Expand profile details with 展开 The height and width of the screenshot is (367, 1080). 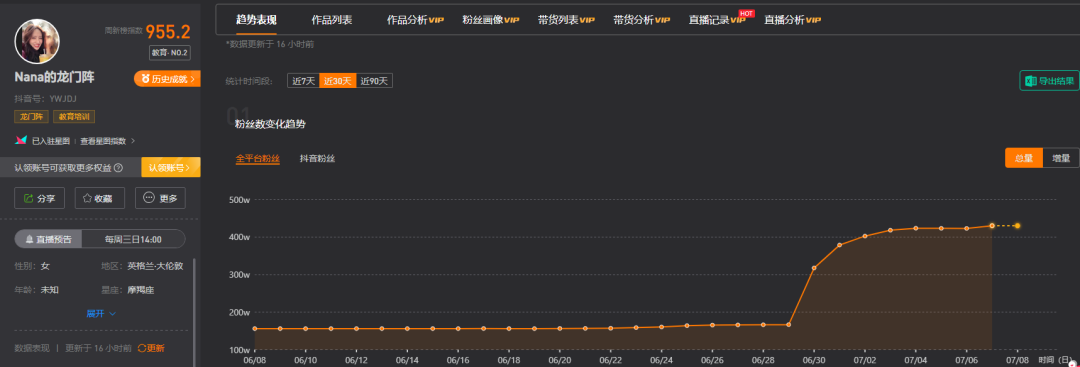(x=101, y=313)
